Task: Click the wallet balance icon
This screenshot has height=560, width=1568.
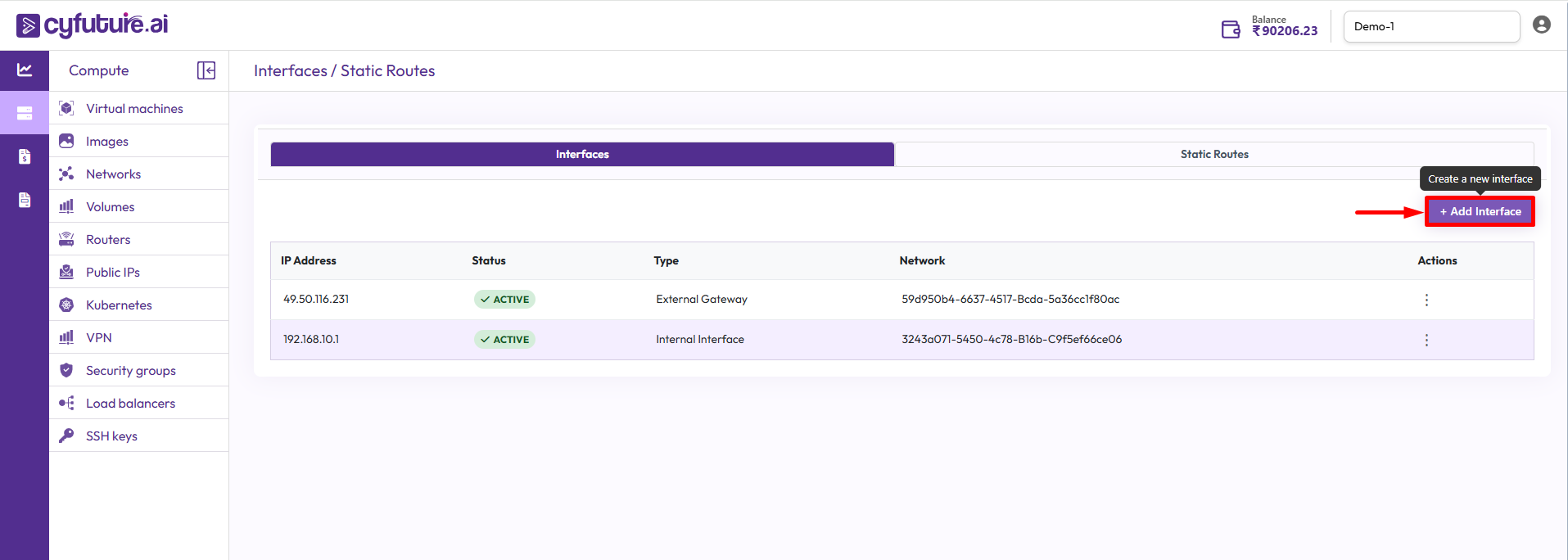Action: click(1230, 29)
